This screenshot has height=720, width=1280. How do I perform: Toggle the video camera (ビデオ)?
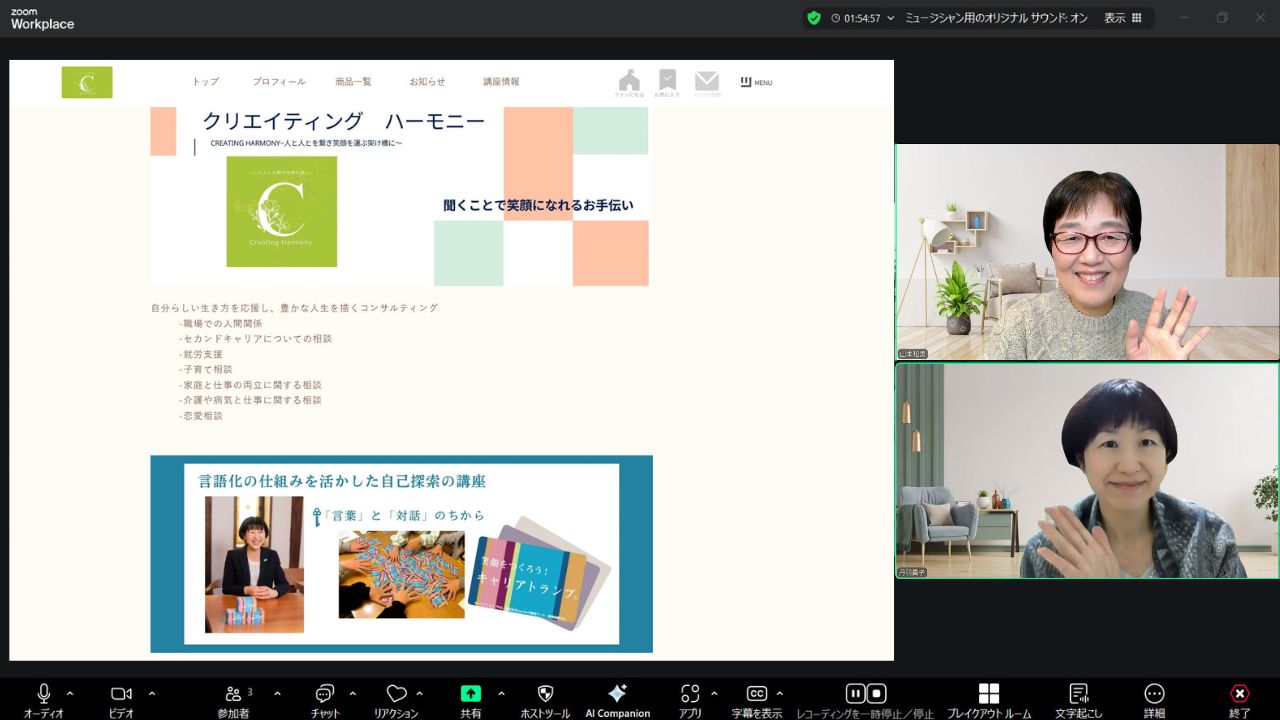121,694
